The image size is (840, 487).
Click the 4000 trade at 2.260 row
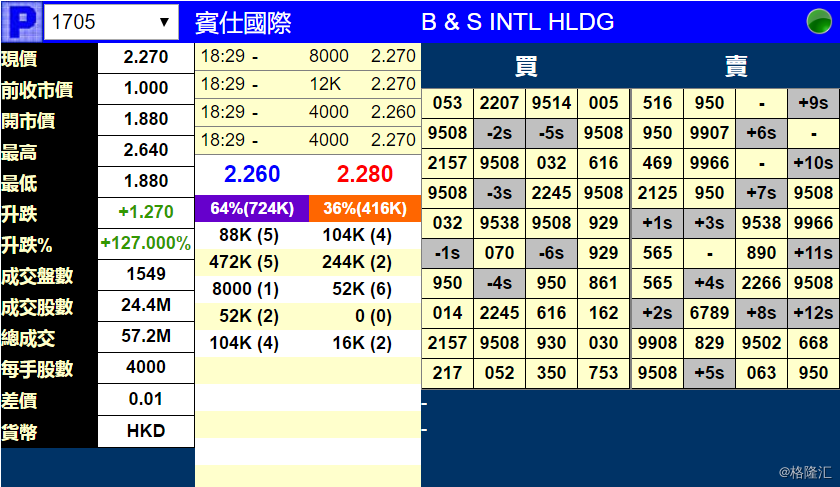(308, 112)
